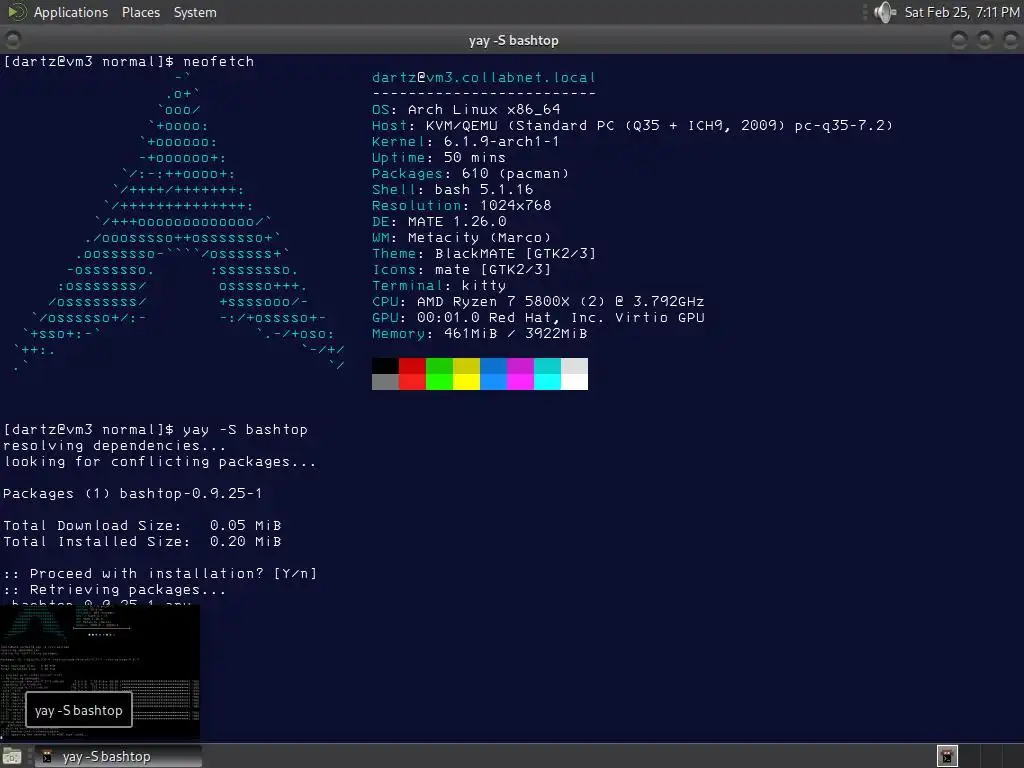Click 'looking for conflicting packages...' line
This screenshot has width=1024, height=768.
(x=159, y=461)
